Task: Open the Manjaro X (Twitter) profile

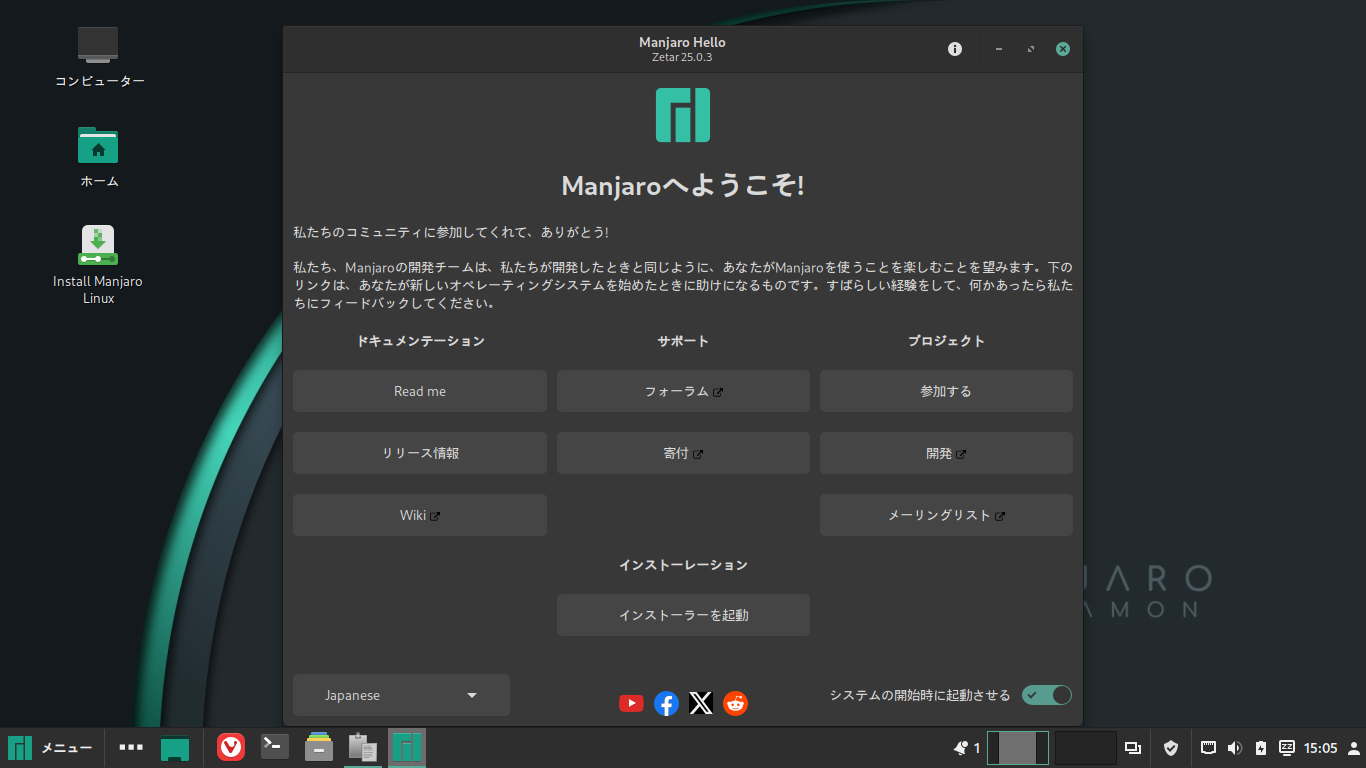Action: [x=701, y=703]
